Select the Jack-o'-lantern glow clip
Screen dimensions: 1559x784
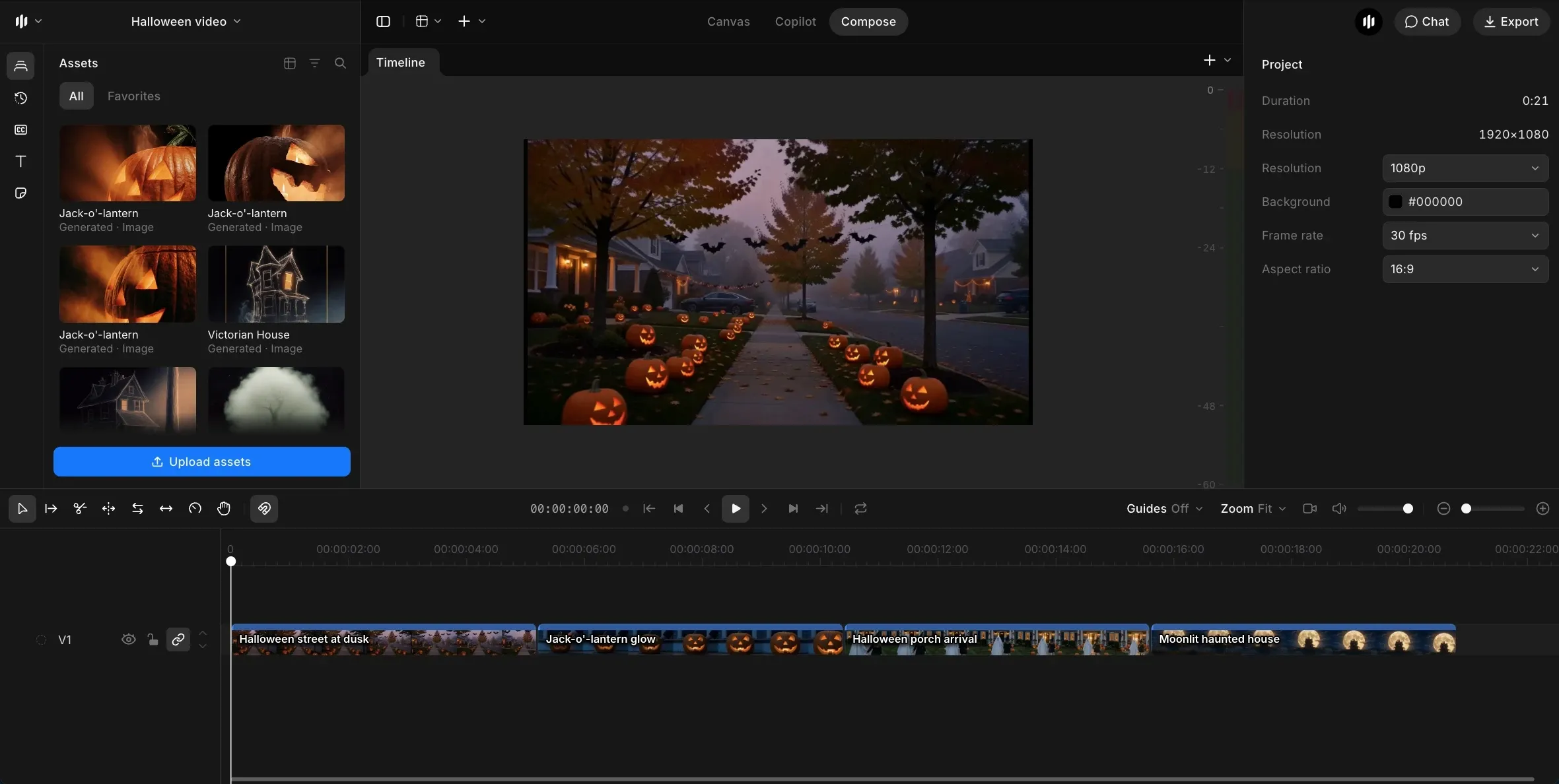point(690,639)
